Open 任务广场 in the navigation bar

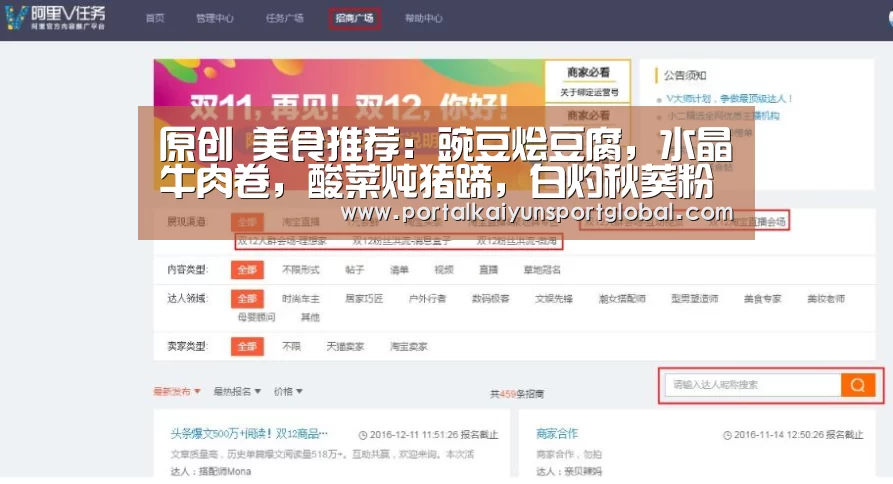tap(284, 18)
